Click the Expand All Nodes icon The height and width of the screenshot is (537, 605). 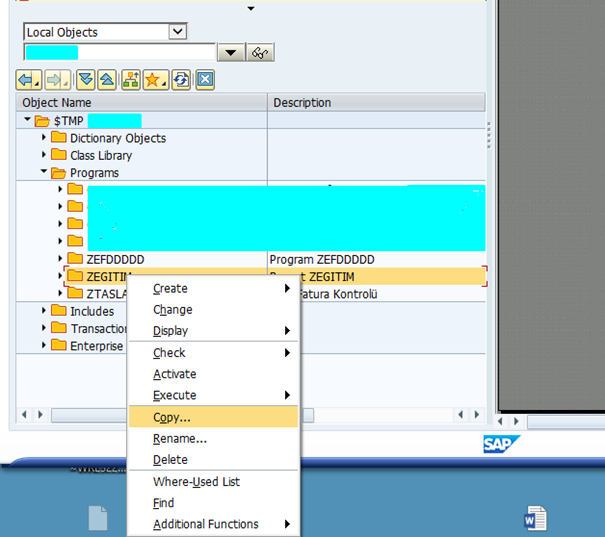[x=84, y=79]
